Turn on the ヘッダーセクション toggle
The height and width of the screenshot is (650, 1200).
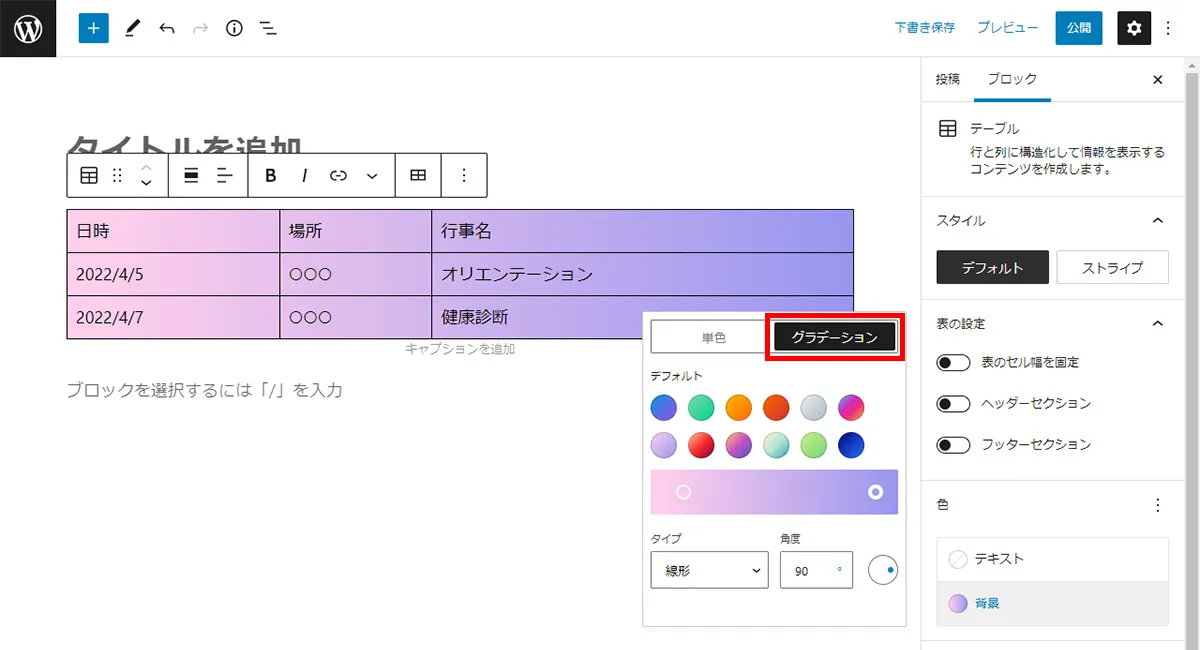952,403
